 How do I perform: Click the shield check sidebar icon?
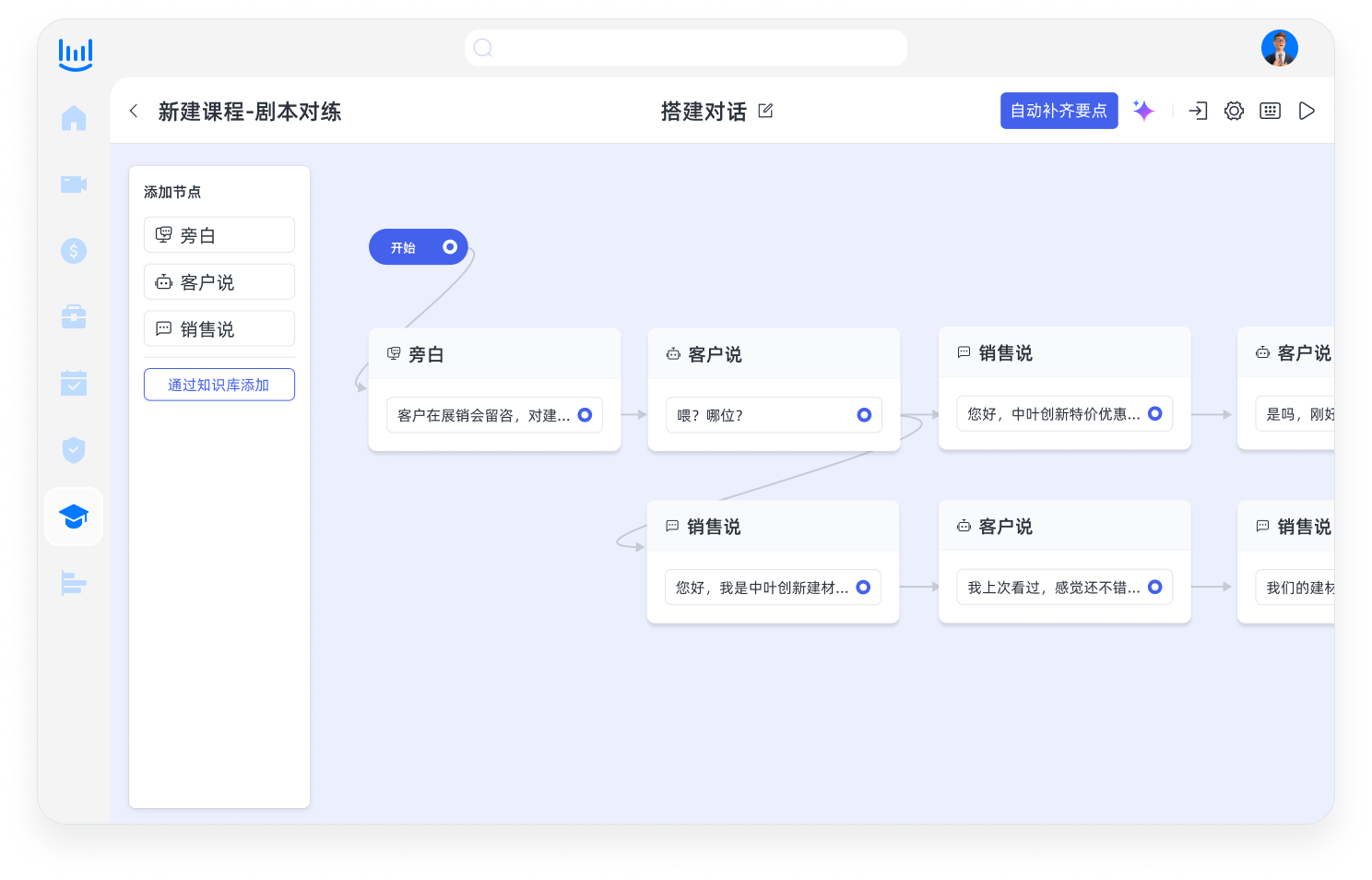click(74, 450)
